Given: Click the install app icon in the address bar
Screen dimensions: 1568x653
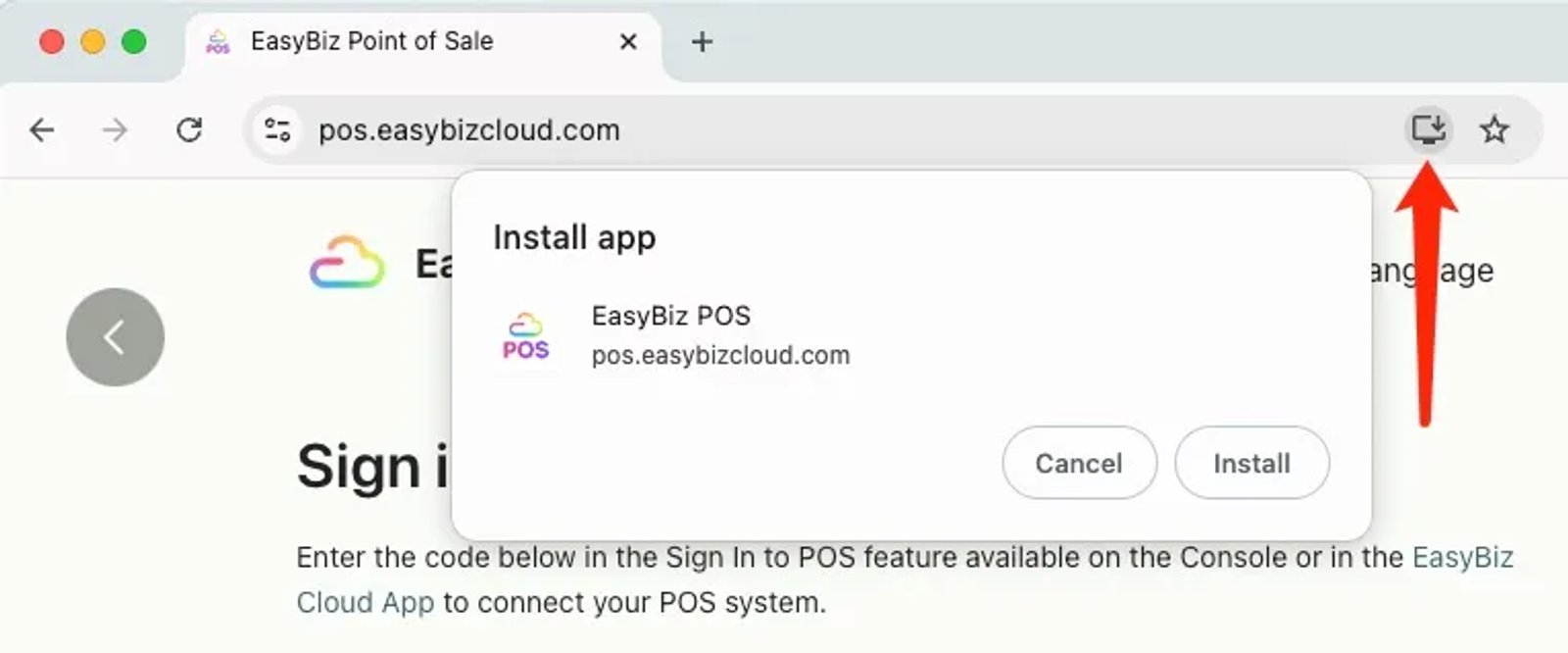Looking at the screenshot, I should [1429, 128].
